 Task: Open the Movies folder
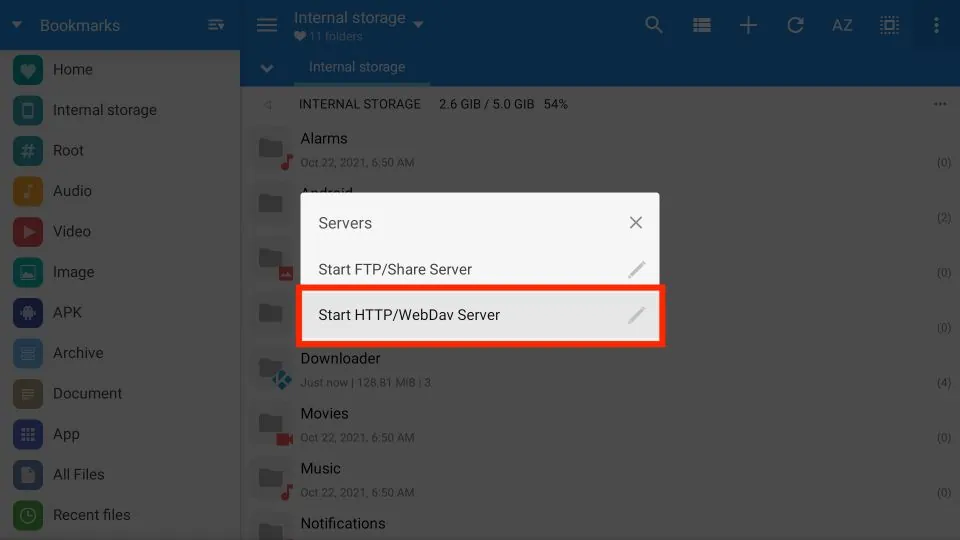[x=600, y=426]
